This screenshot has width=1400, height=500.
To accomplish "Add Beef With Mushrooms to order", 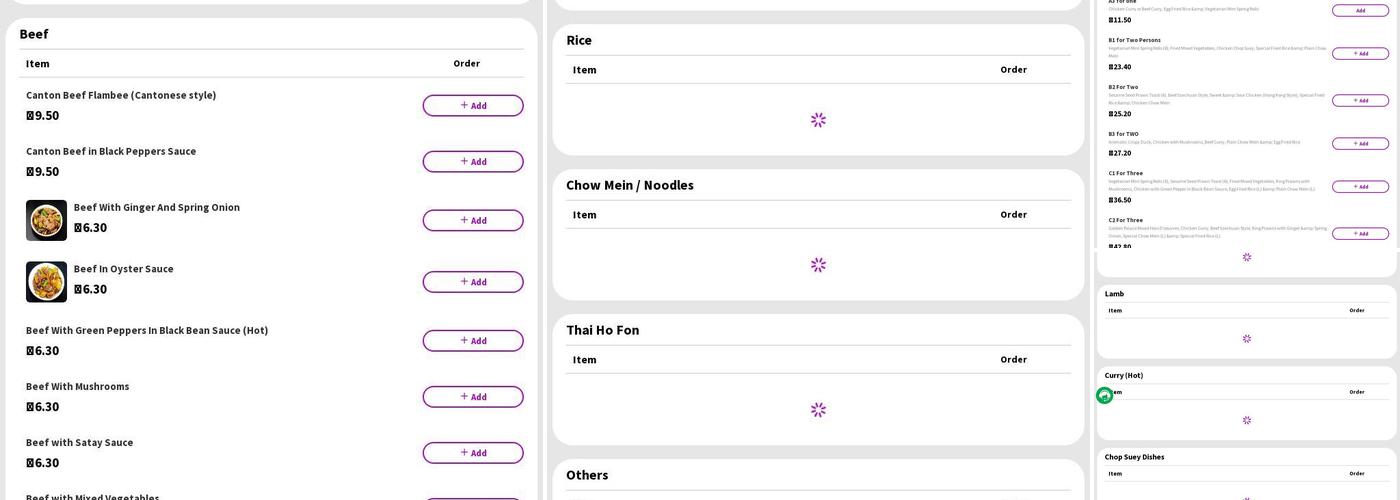I will pos(472,397).
